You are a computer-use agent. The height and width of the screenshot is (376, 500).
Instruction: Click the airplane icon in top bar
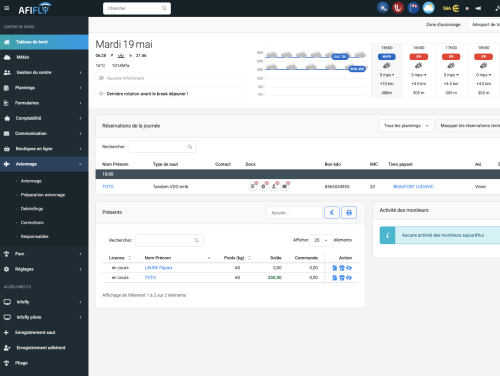[x=478, y=8]
